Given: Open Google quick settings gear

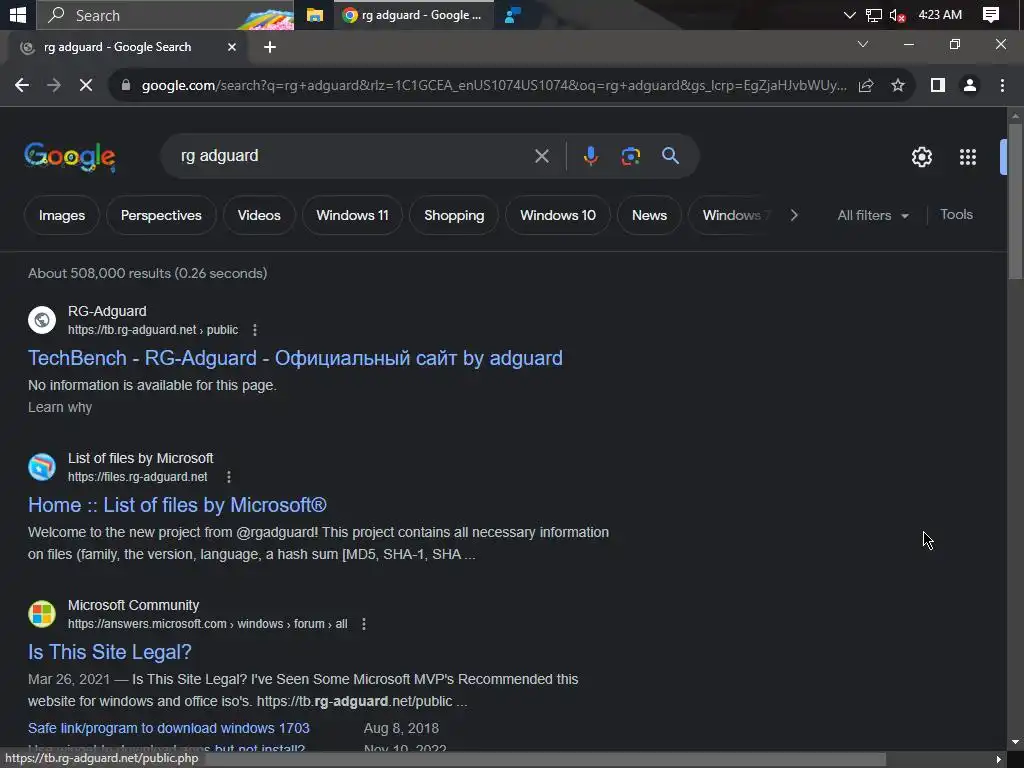Looking at the screenshot, I should coord(921,157).
